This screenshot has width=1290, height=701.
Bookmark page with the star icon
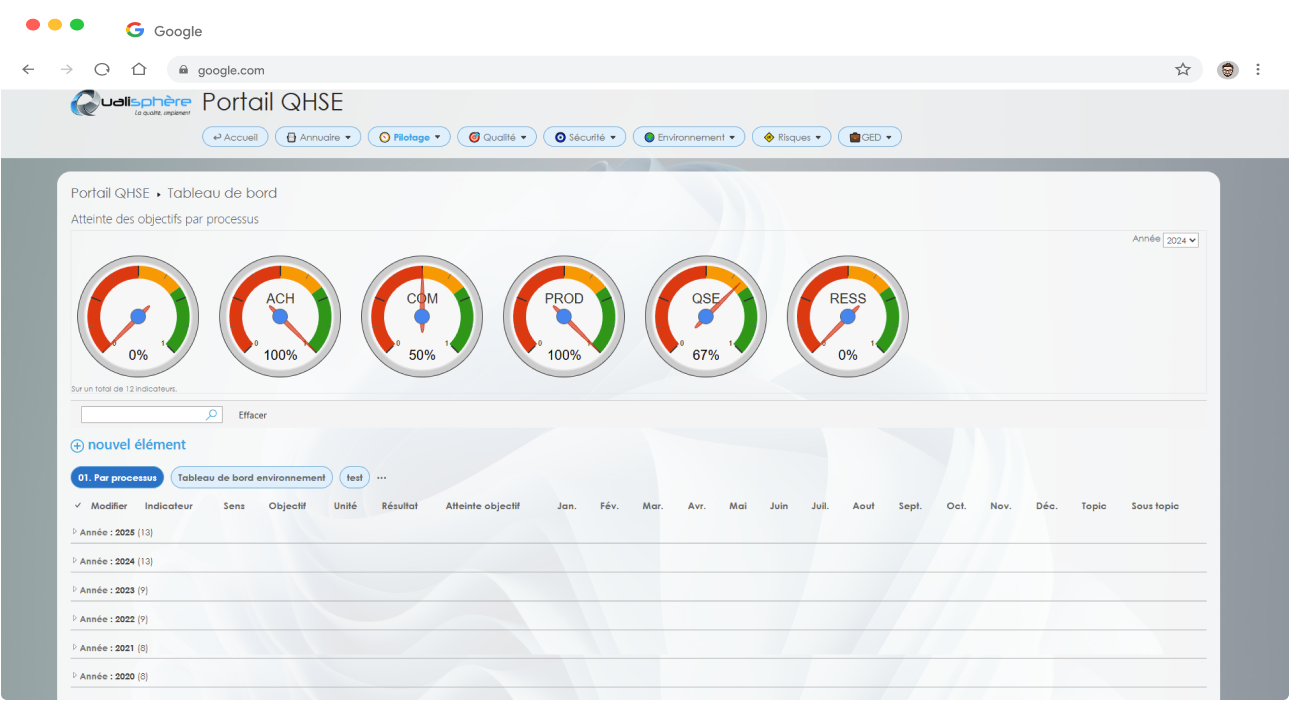point(1182,69)
